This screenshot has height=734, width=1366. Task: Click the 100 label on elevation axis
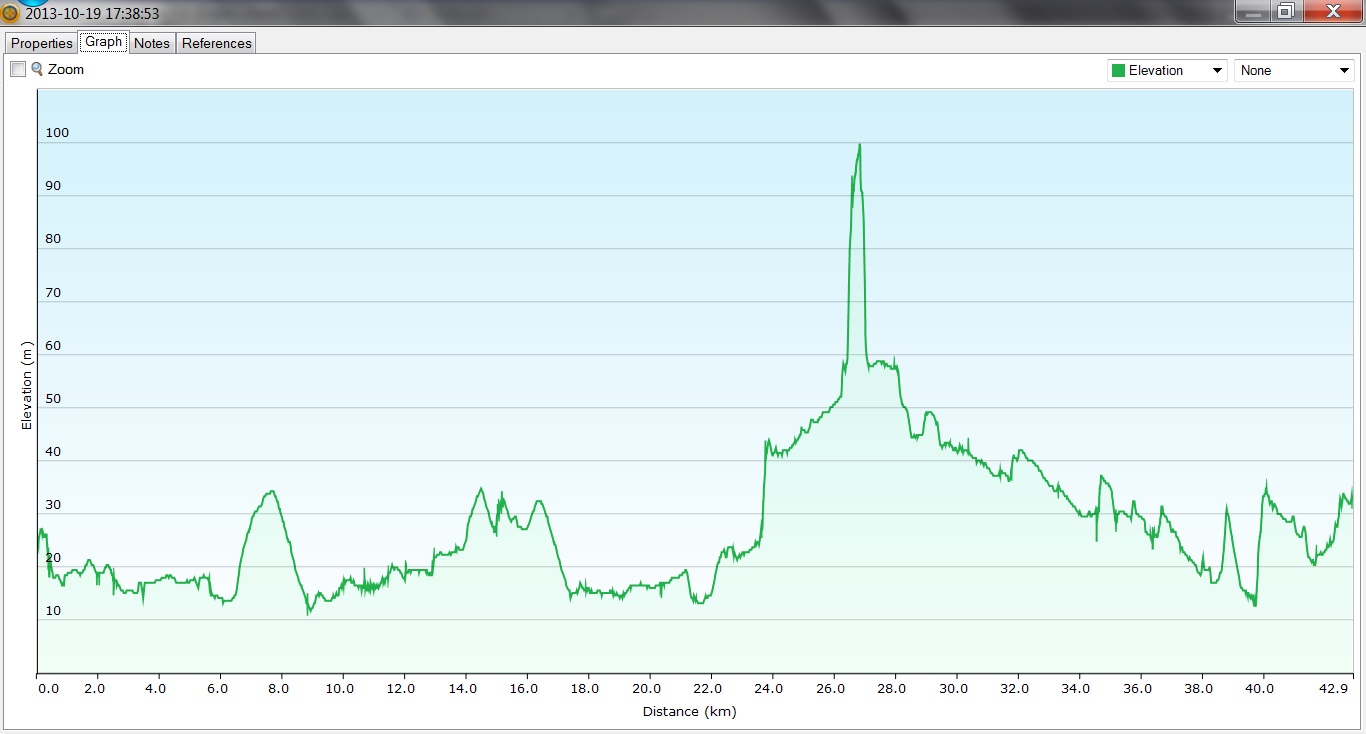coord(57,133)
